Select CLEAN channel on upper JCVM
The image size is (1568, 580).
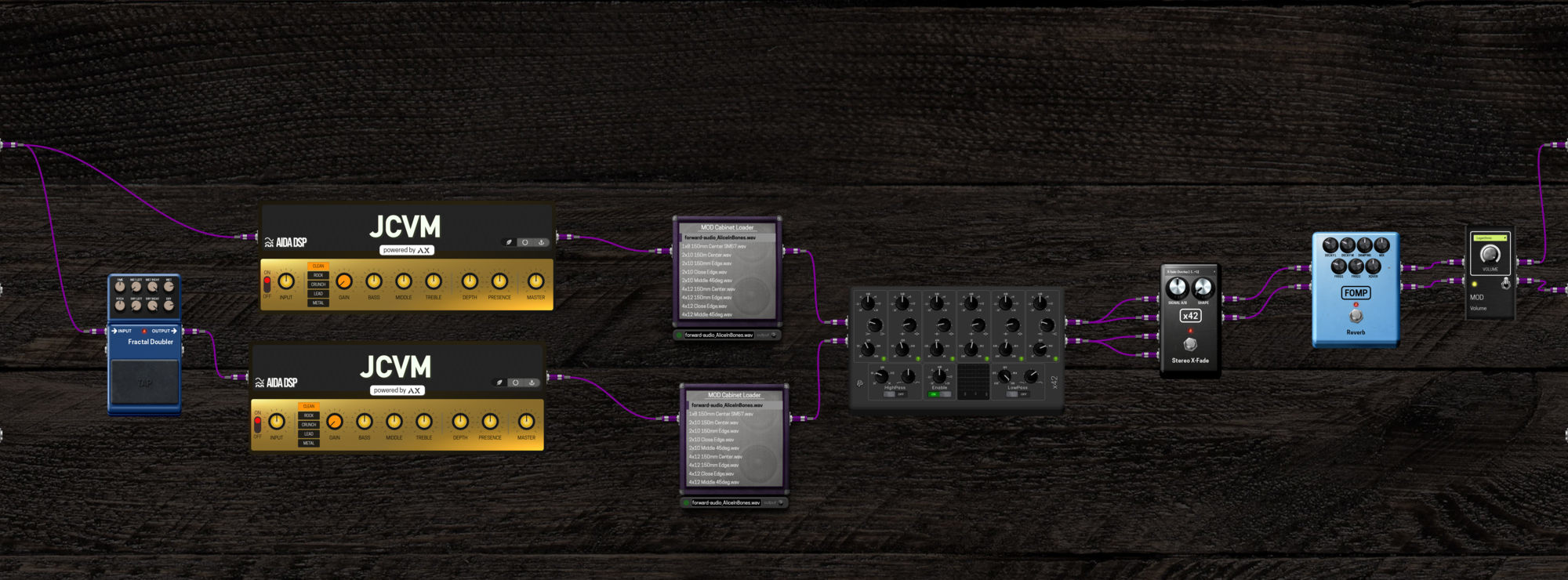[x=318, y=266]
